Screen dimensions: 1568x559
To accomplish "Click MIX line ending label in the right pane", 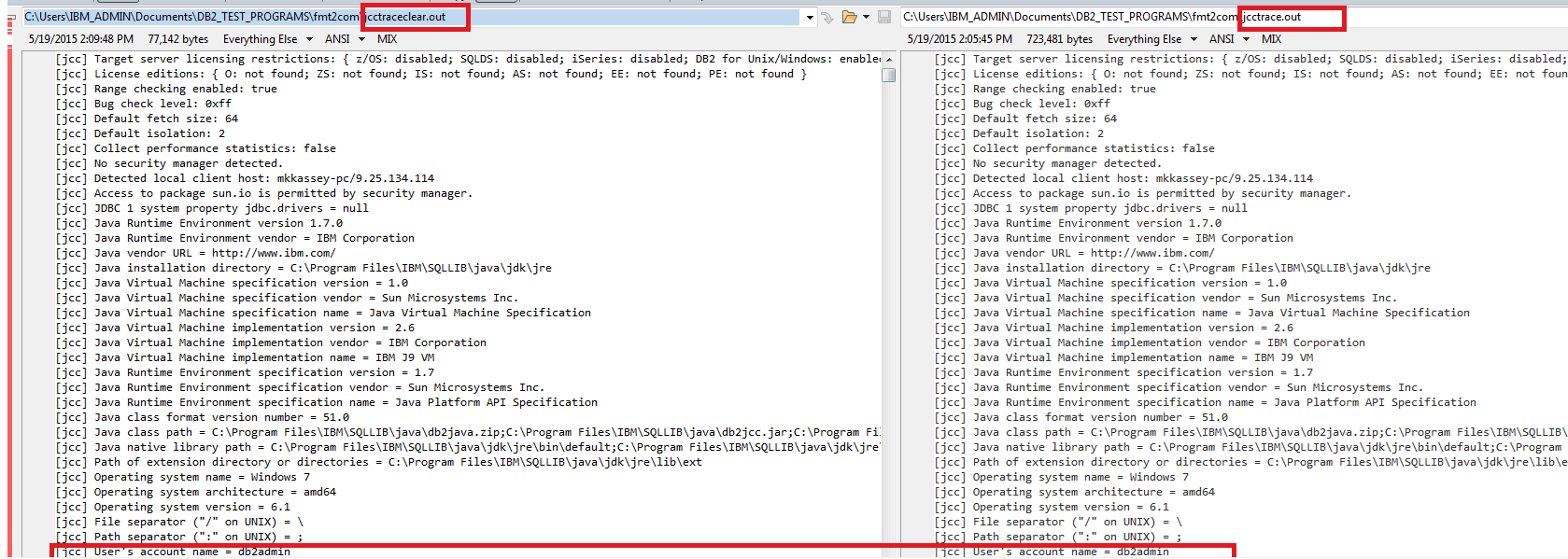I will tap(1271, 39).
